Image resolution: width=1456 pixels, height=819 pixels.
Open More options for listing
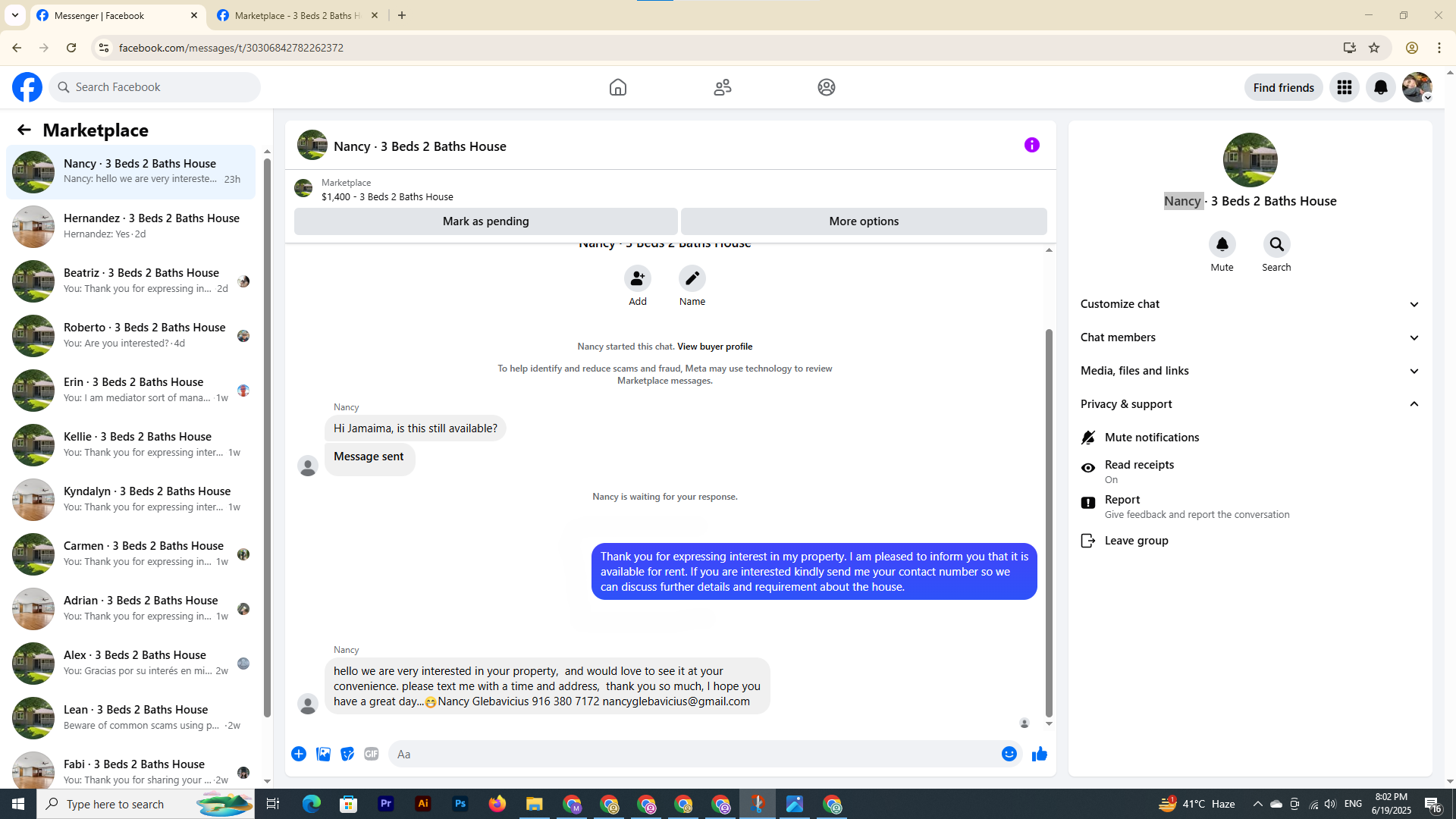pyautogui.click(x=864, y=221)
